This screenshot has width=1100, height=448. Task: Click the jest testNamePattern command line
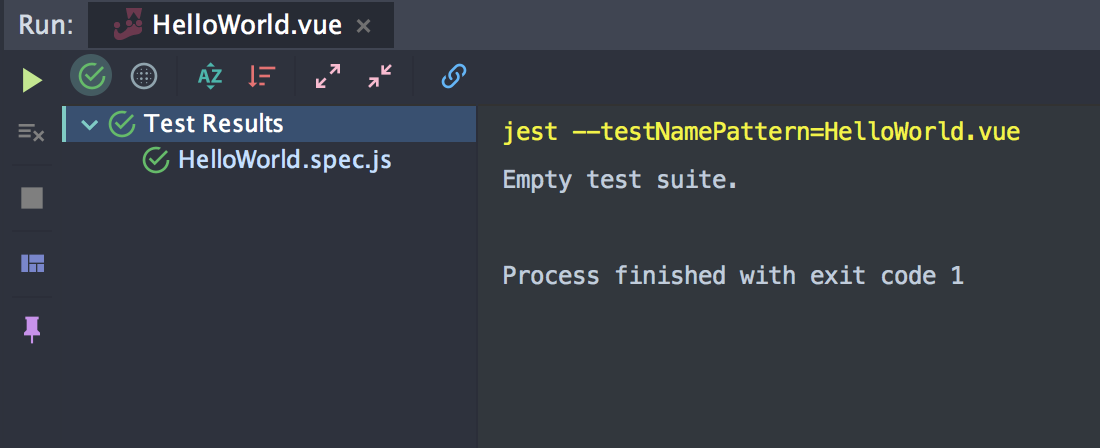[x=760, y=131]
